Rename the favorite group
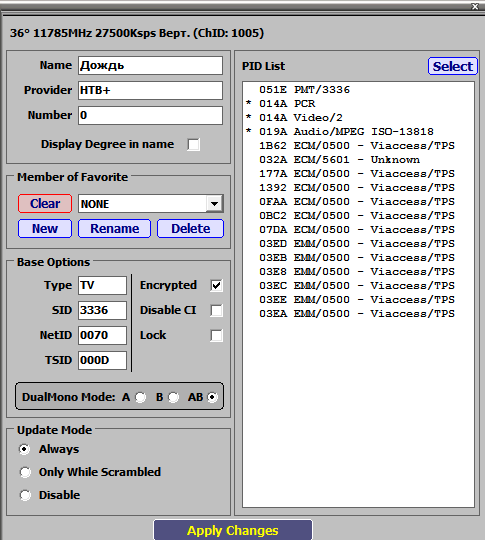Image resolution: width=485 pixels, height=540 pixels. click(114, 229)
